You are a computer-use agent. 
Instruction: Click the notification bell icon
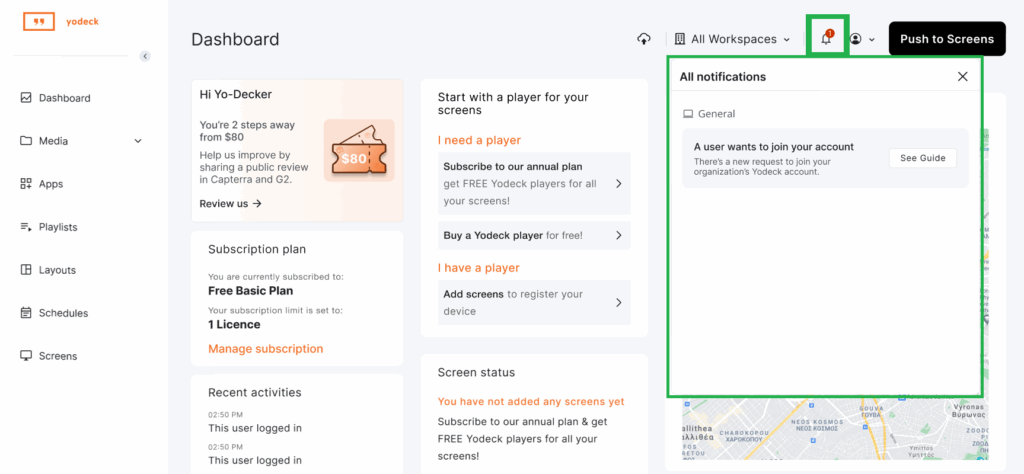tap(826, 39)
